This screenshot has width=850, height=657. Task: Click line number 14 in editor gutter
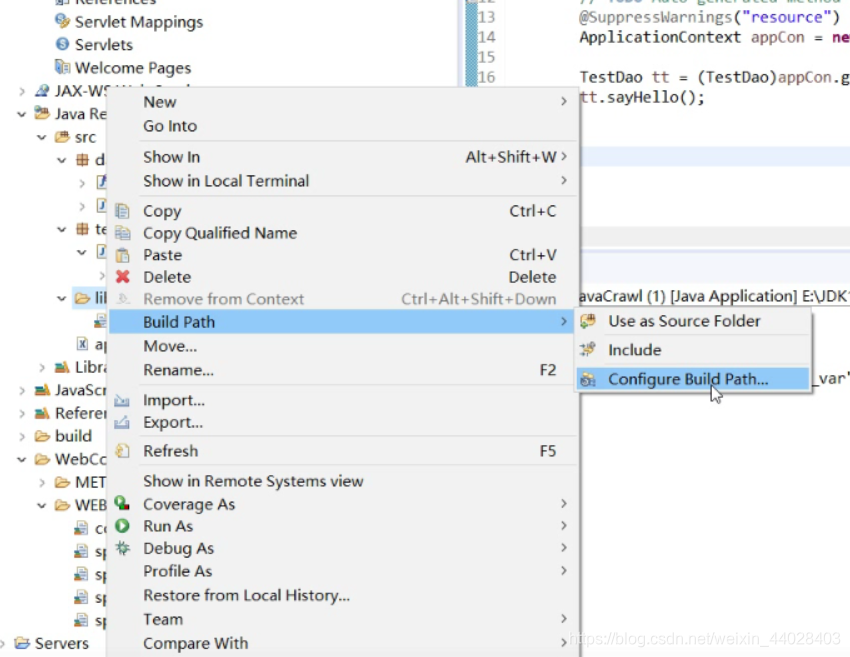[x=486, y=37]
